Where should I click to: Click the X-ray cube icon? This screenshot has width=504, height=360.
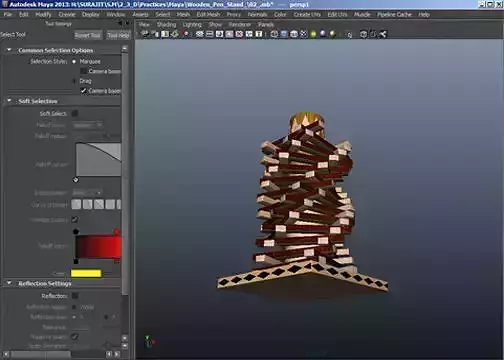pyautogui.click(x=364, y=34)
